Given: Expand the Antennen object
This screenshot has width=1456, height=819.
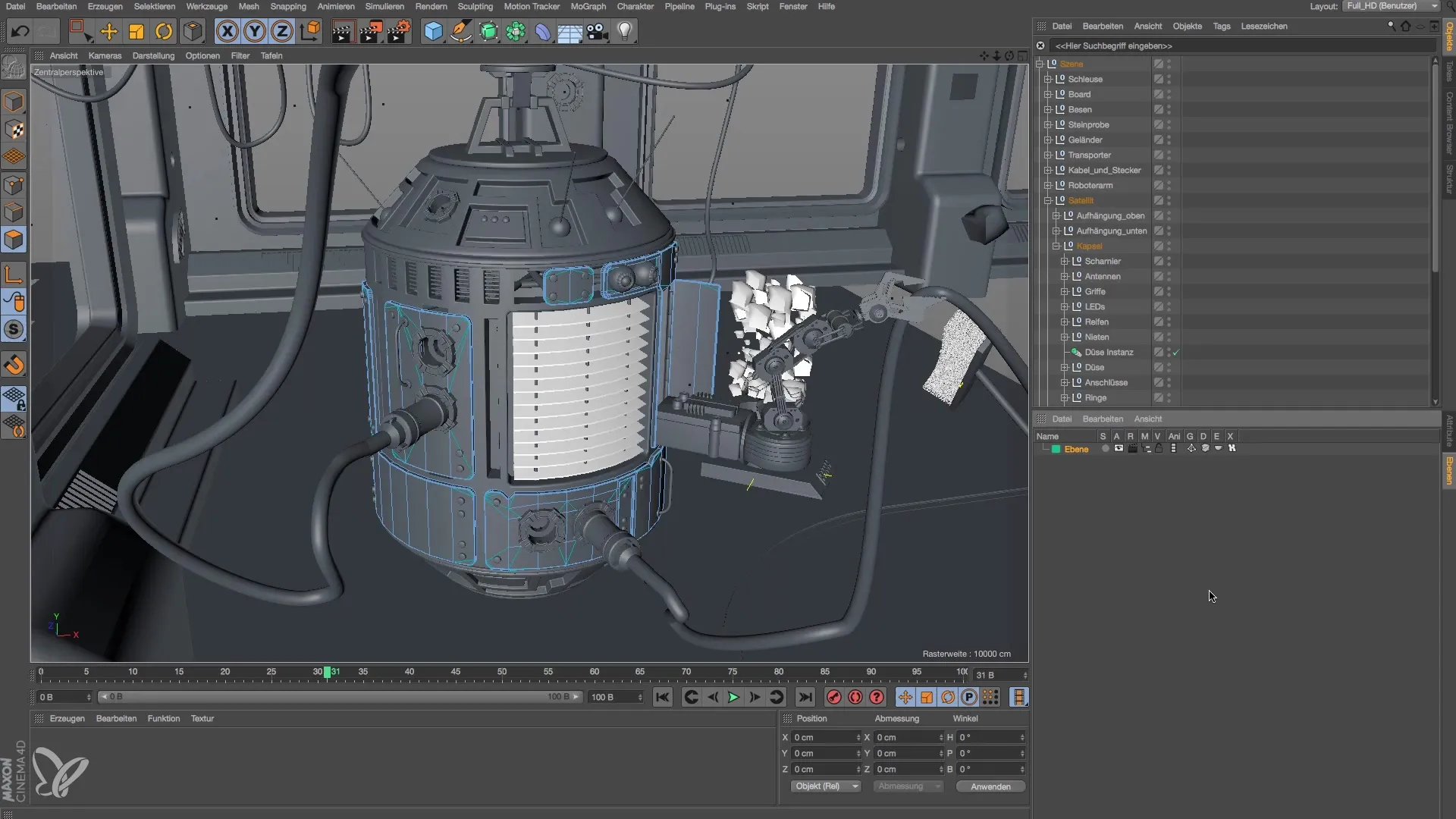Looking at the screenshot, I should (1065, 276).
